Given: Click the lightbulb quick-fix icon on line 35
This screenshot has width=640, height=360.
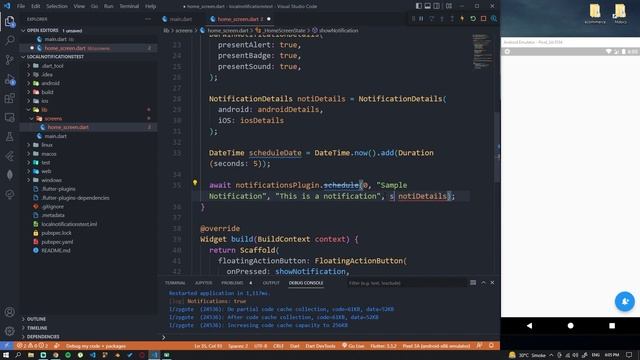Looking at the screenshot, I should point(195,183).
